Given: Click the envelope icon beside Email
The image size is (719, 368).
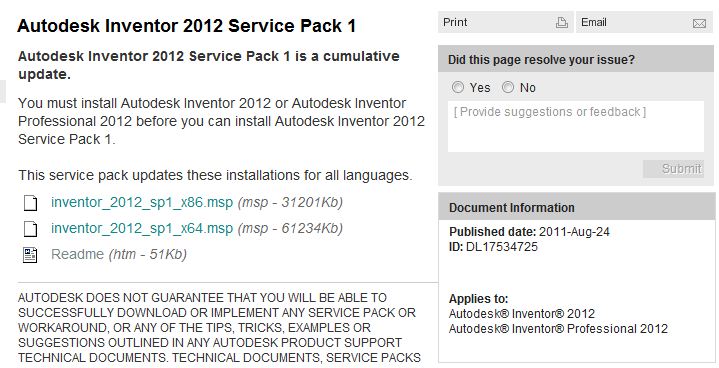Looking at the screenshot, I should click(x=699, y=23).
